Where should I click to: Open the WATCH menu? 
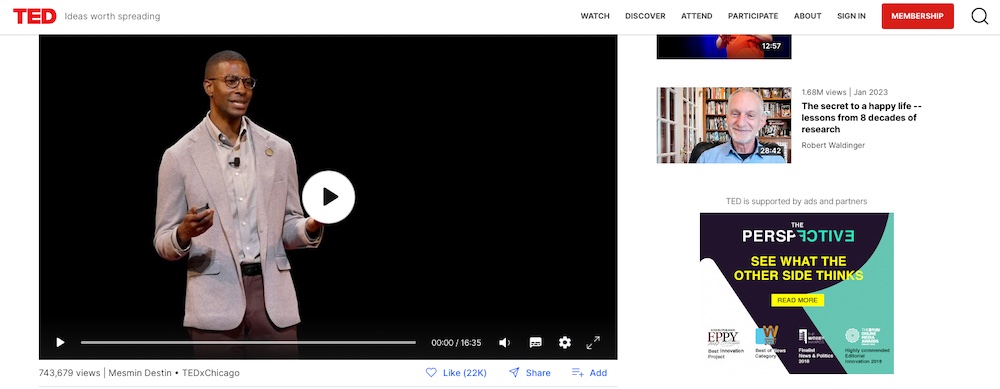pyautogui.click(x=595, y=16)
